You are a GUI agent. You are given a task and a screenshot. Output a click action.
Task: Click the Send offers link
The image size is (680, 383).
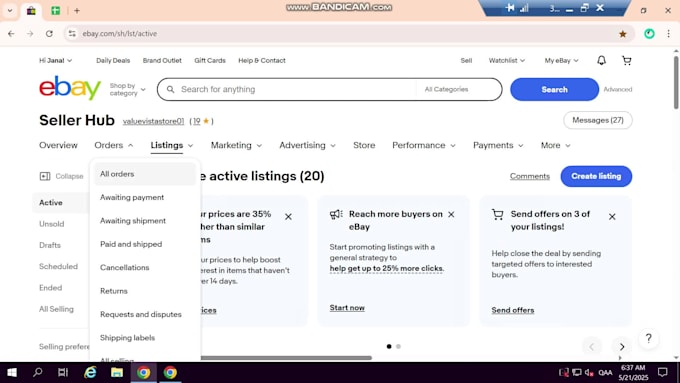tap(513, 310)
